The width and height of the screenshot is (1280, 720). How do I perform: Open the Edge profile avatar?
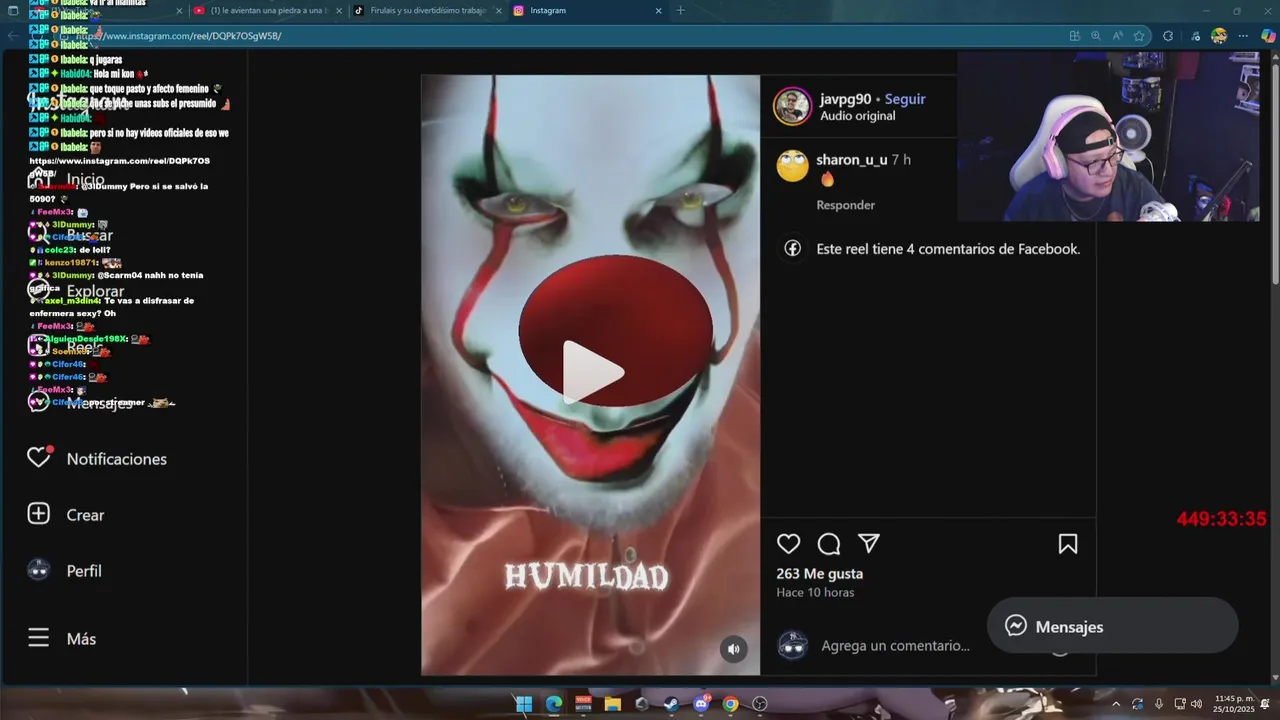coord(1218,36)
